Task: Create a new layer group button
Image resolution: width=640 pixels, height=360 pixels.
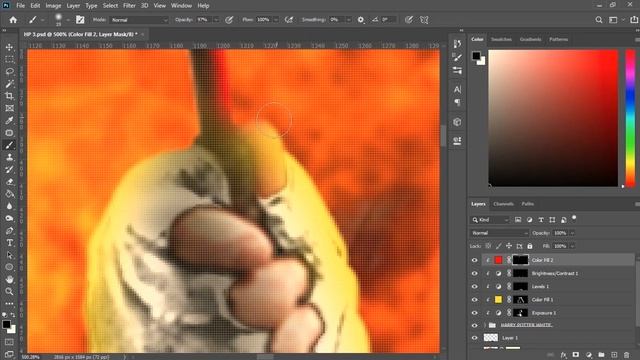Action: pyautogui.click(x=601, y=355)
